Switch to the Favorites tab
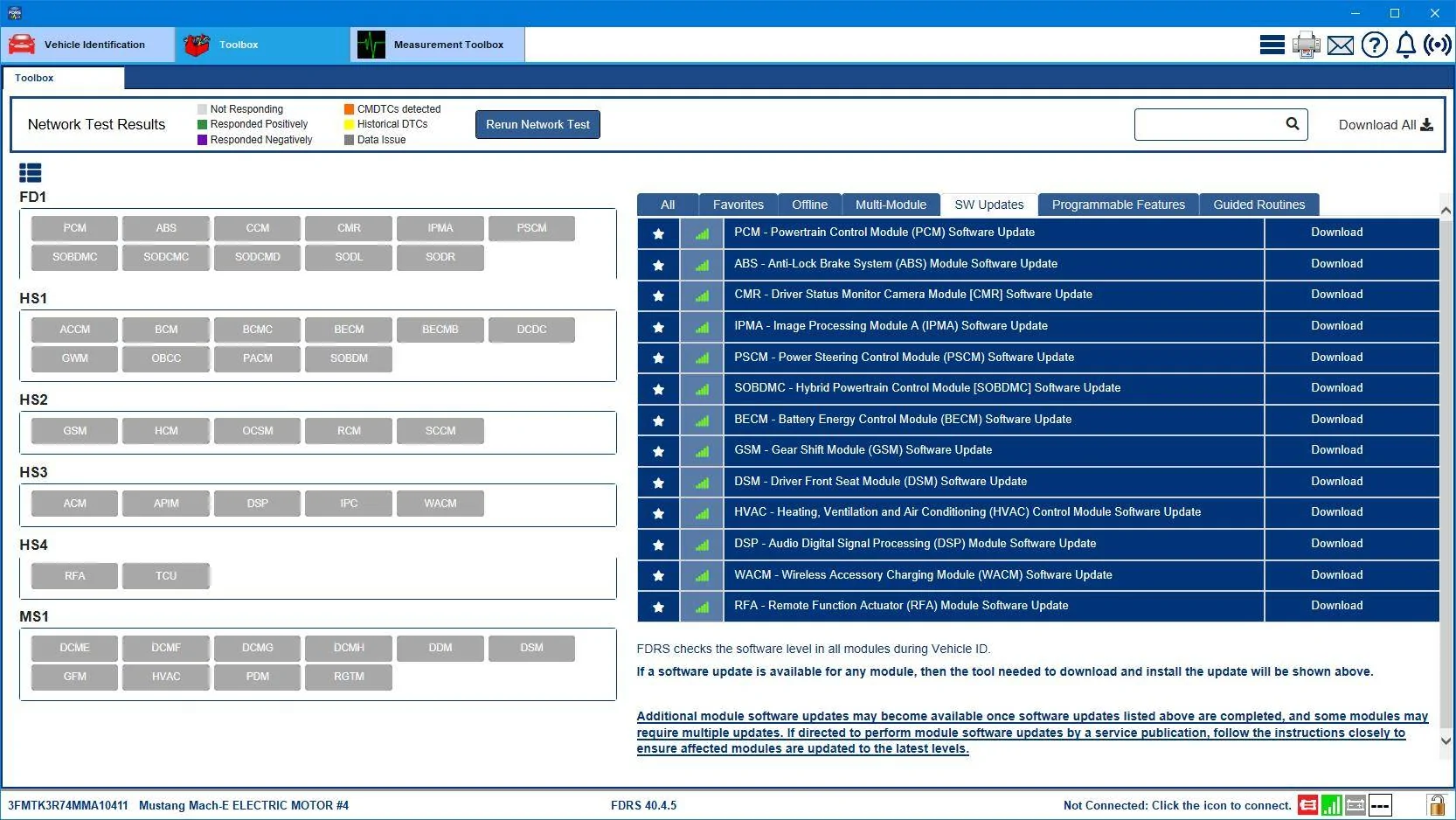The image size is (1456, 820). [738, 205]
